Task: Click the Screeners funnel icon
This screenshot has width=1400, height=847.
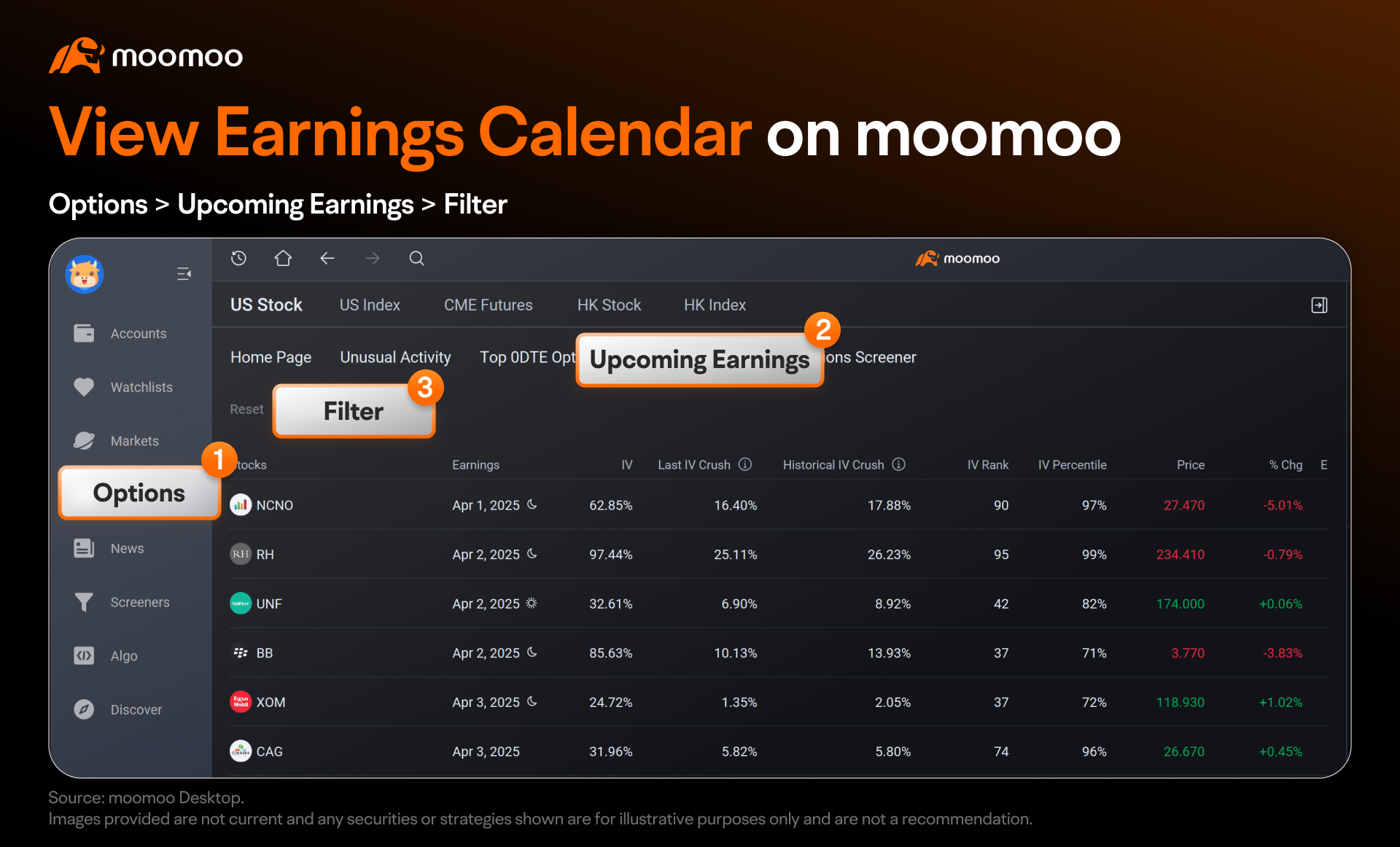Action: [84, 602]
